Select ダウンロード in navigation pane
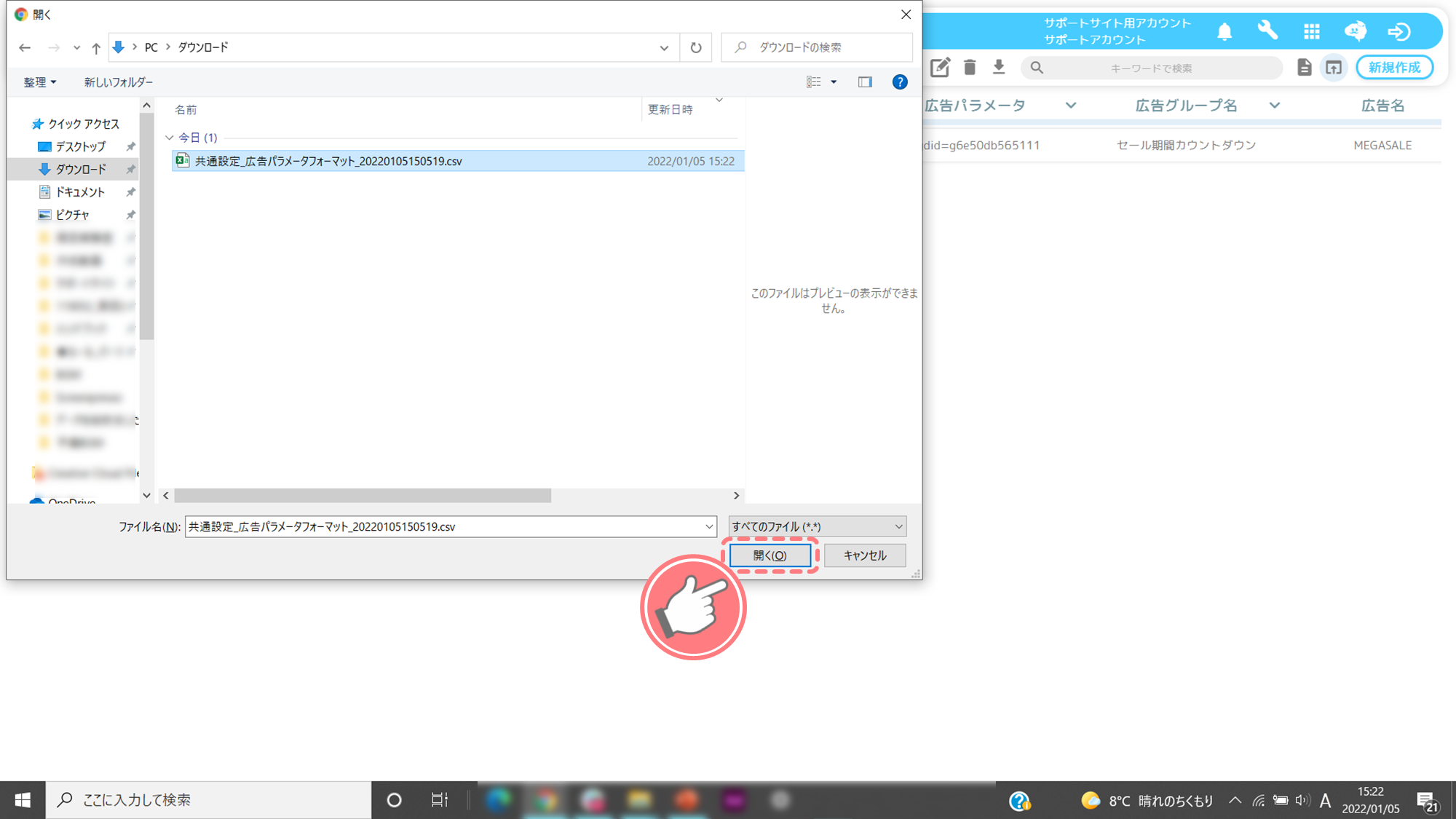The height and width of the screenshot is (819, 1456). (81, 169)
